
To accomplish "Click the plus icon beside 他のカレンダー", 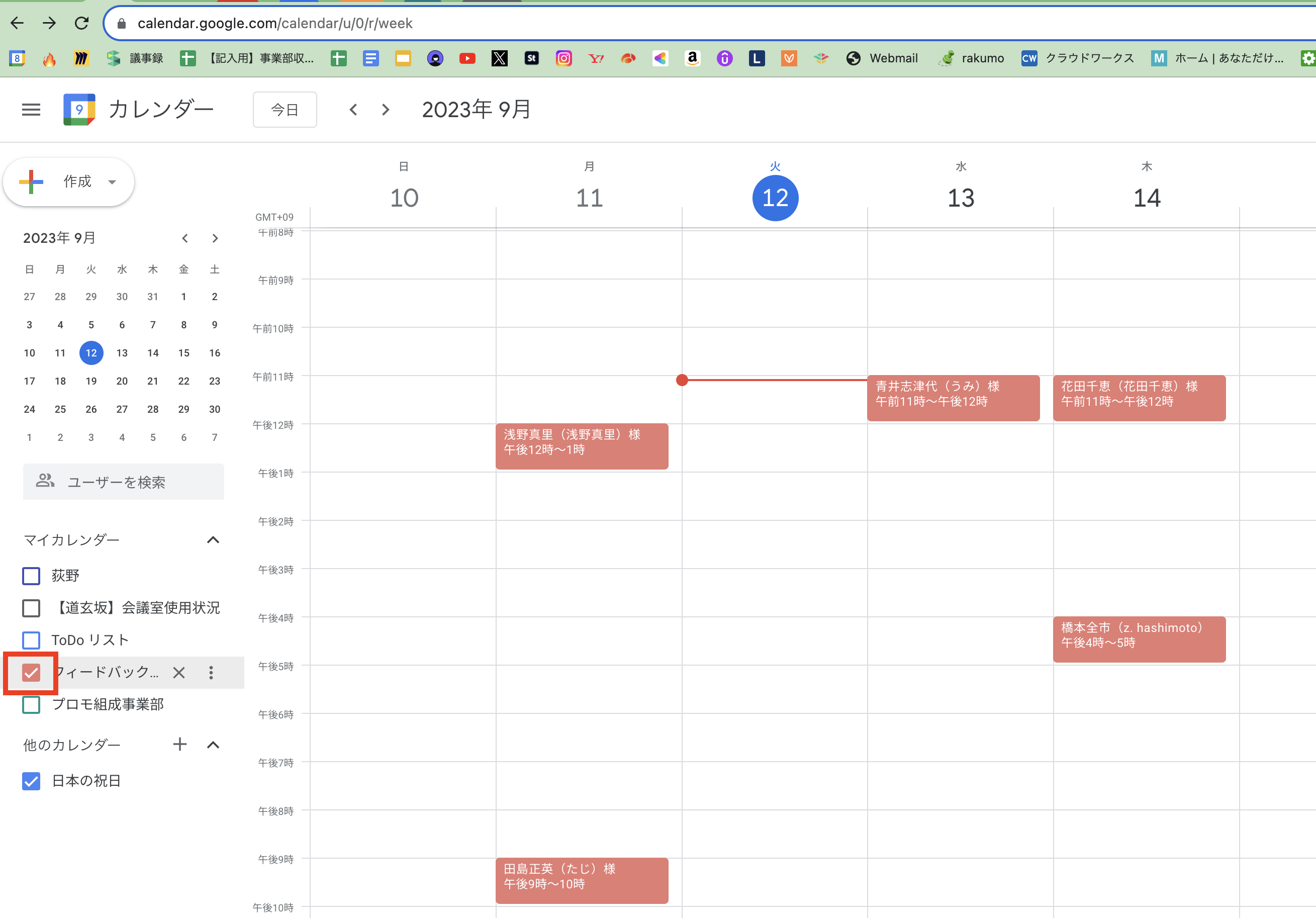I will pos(180,744).
